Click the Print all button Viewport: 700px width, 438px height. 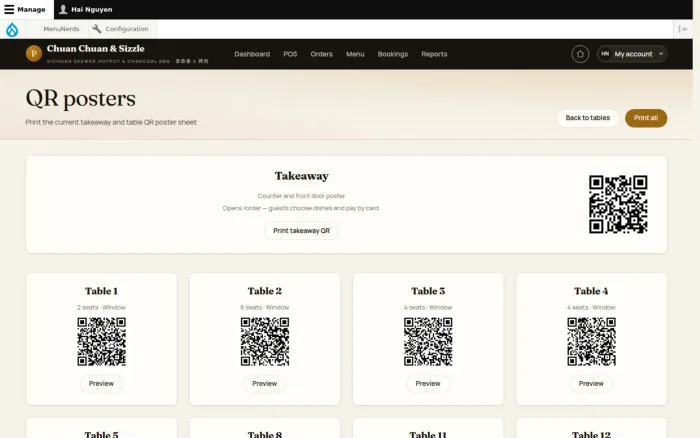[x=646, y=118]
